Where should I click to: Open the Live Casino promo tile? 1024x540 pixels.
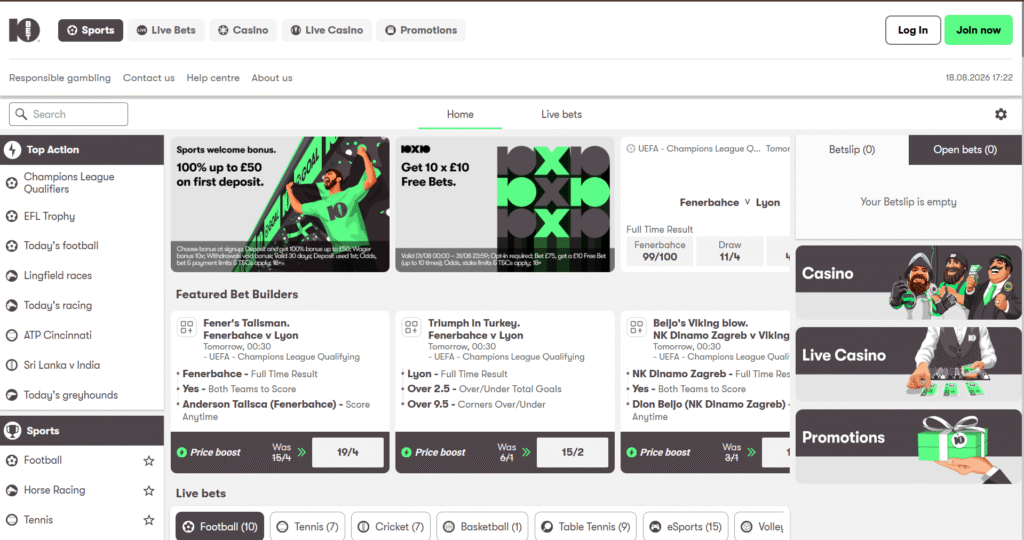908,364
